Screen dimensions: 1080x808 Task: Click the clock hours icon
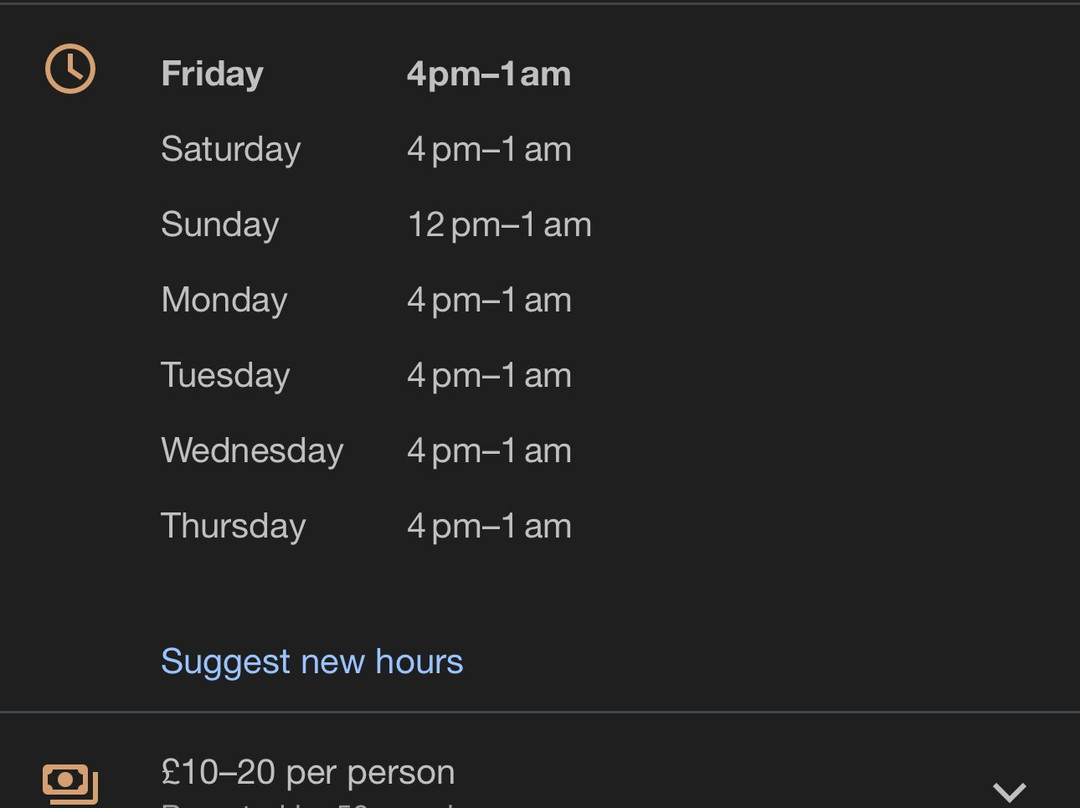click(x=70, y=69)
